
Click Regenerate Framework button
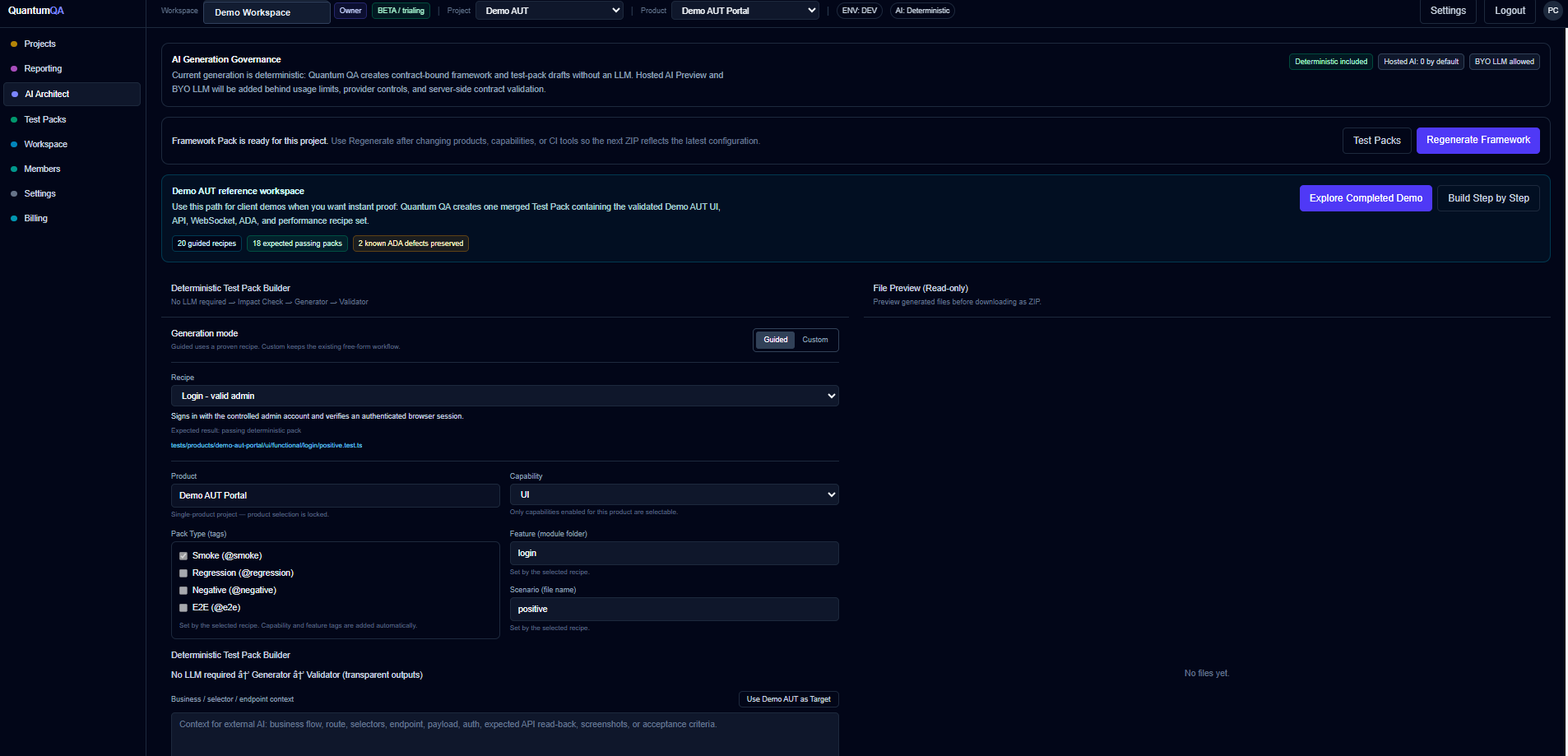(1478, 141)
